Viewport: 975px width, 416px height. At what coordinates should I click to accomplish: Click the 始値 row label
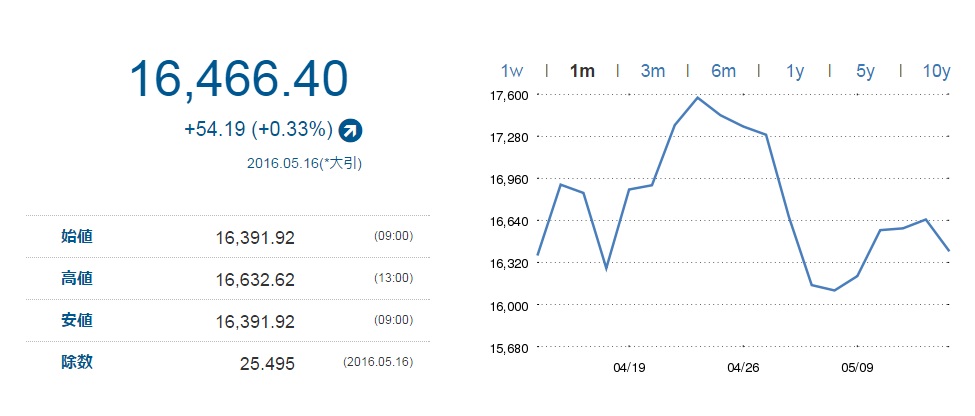pos(77,237)
